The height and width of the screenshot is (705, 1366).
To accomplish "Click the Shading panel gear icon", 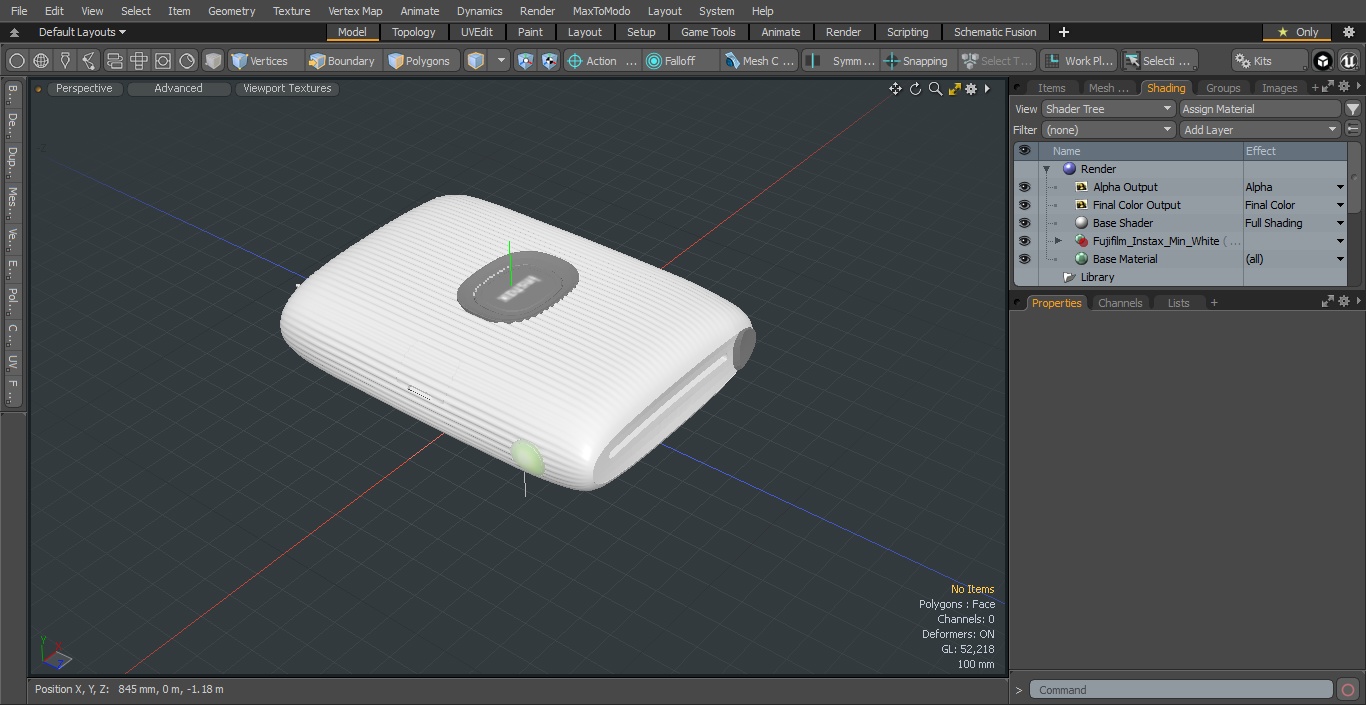I will 1344,88.
